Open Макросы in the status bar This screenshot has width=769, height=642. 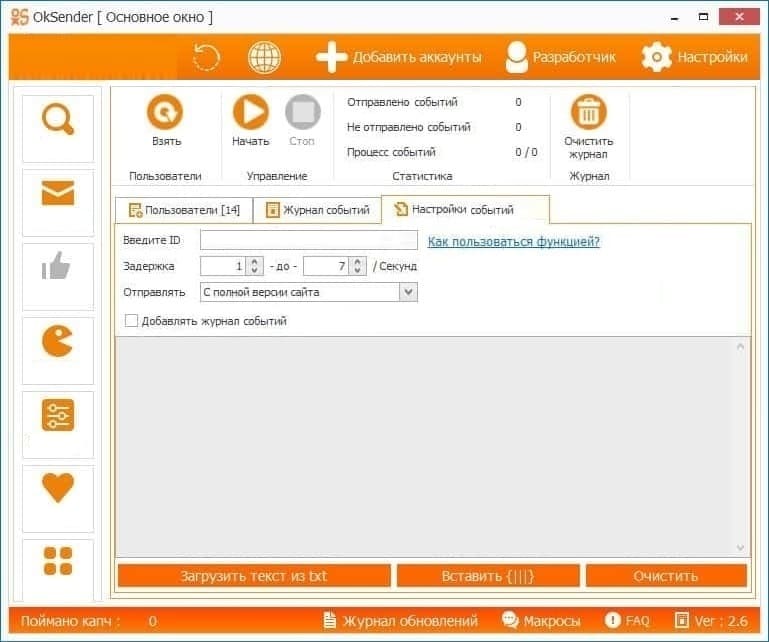point(541,621)
